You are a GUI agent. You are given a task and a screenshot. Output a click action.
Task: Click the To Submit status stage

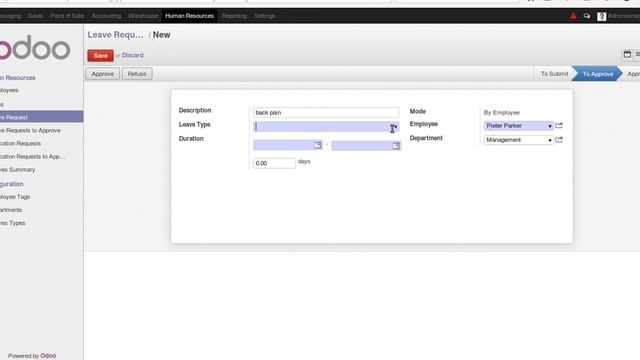coord(554,74)
